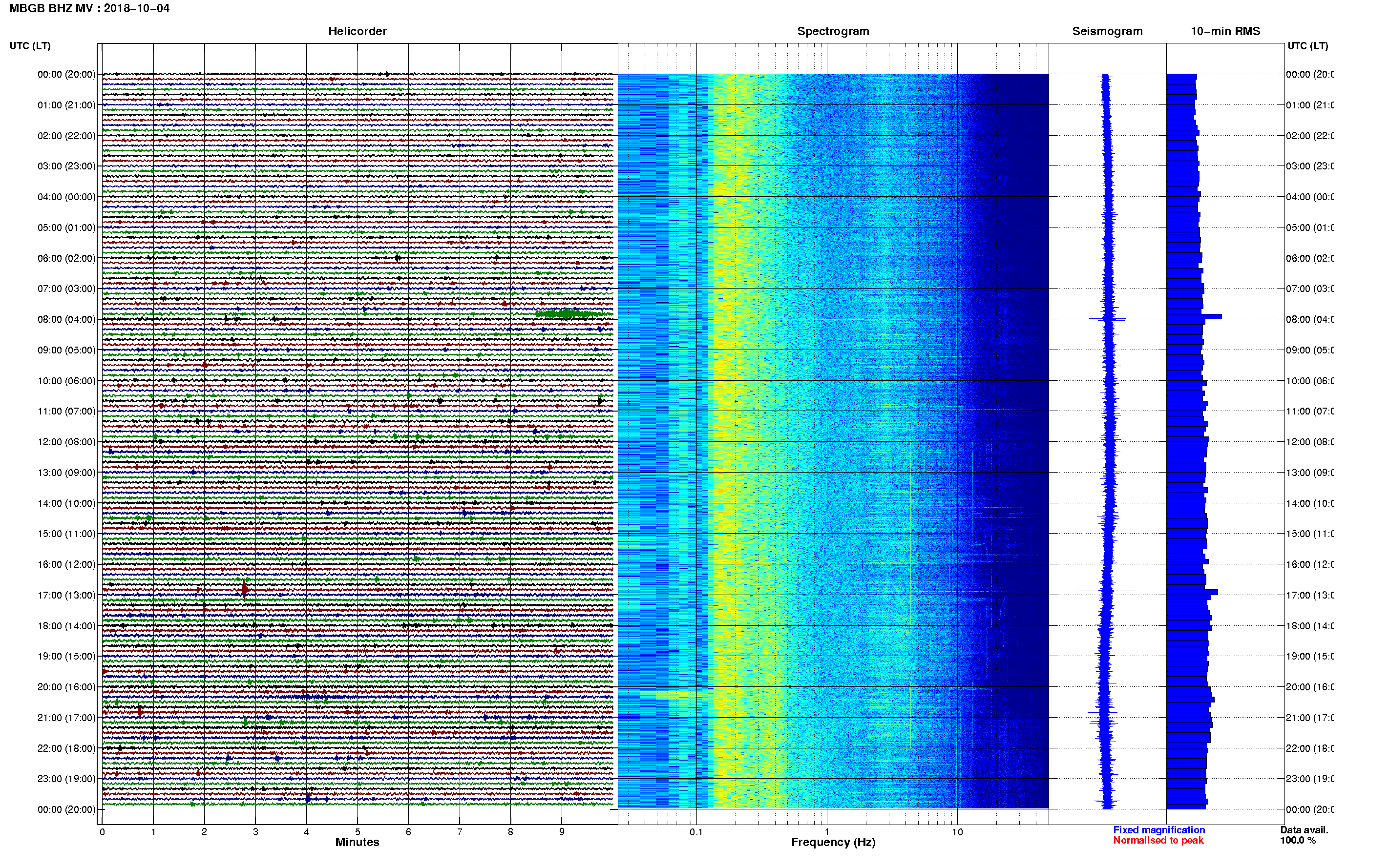Click the Normalised to peak legend text
This screenshot has width=1389, height=868.
pos(1158,841)
